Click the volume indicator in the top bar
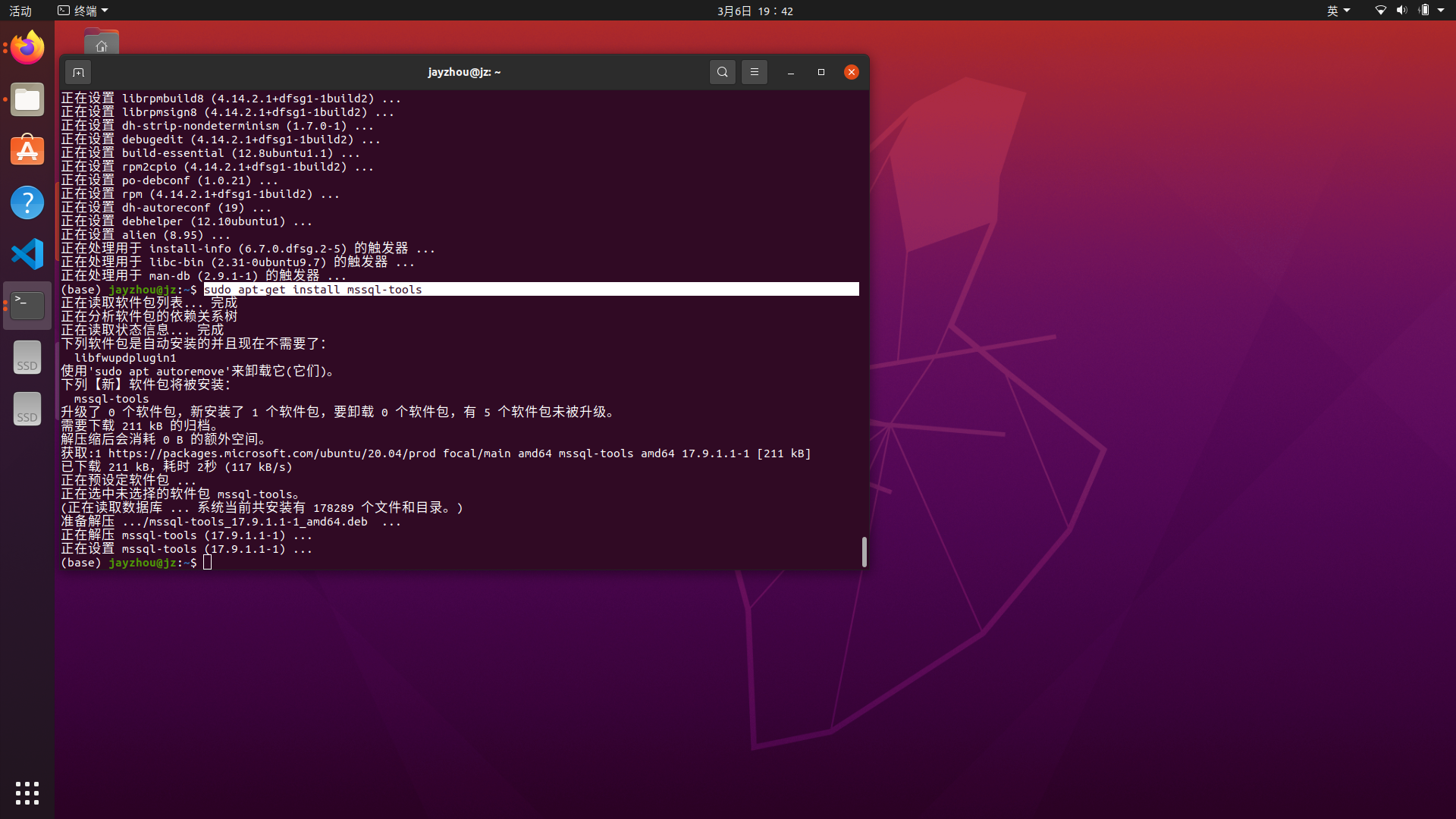 1401,10
